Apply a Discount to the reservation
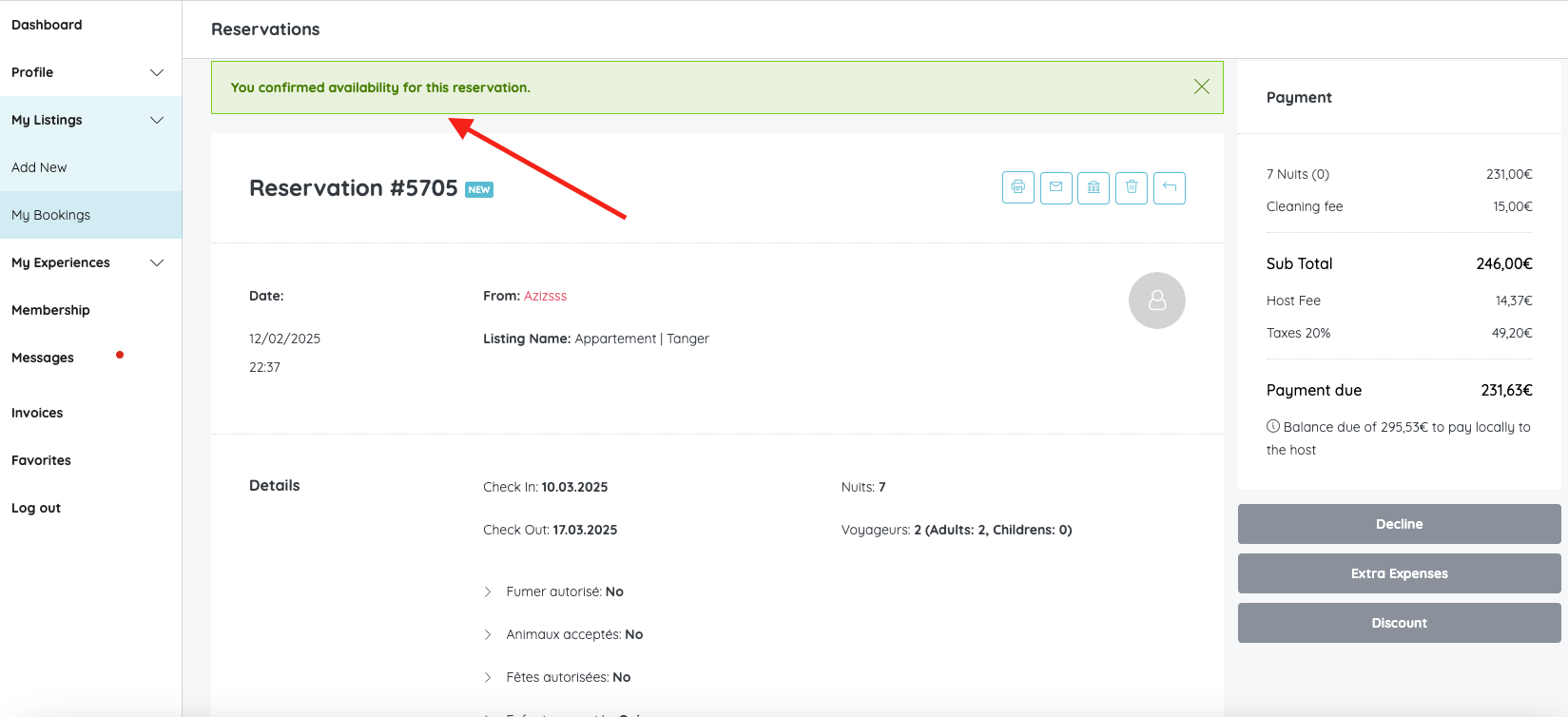 [1399, 623]
